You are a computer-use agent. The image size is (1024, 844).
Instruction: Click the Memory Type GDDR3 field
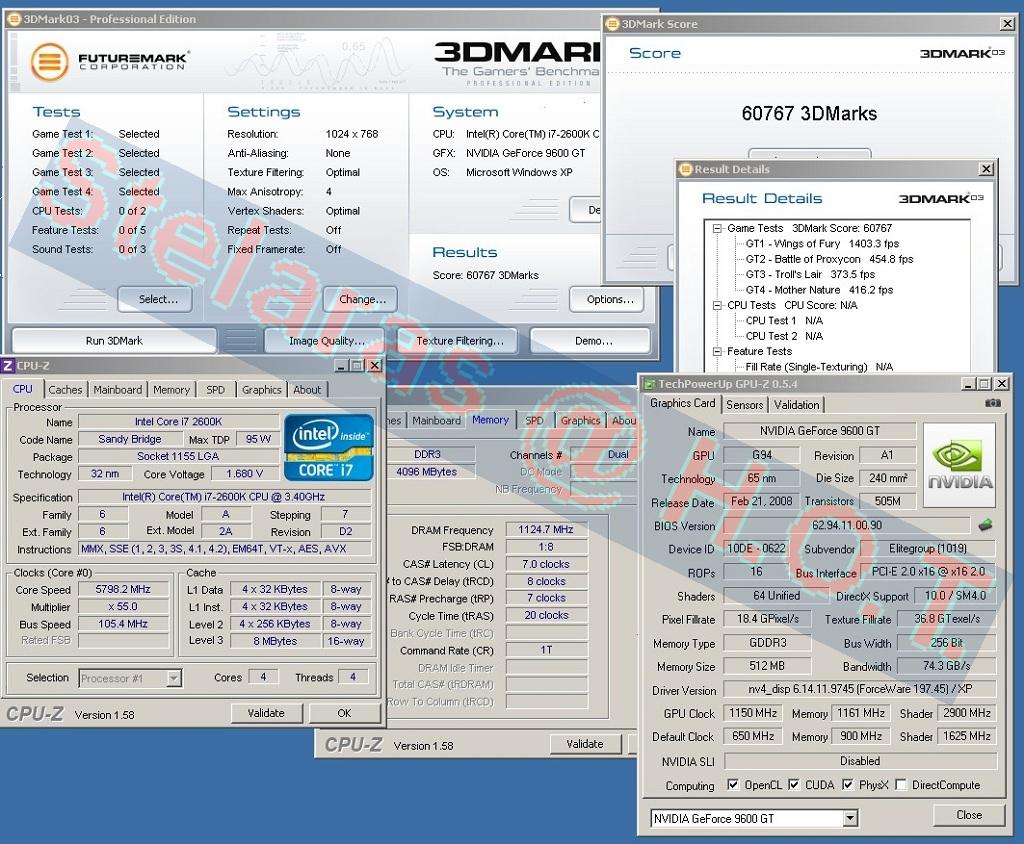[768, 643]
